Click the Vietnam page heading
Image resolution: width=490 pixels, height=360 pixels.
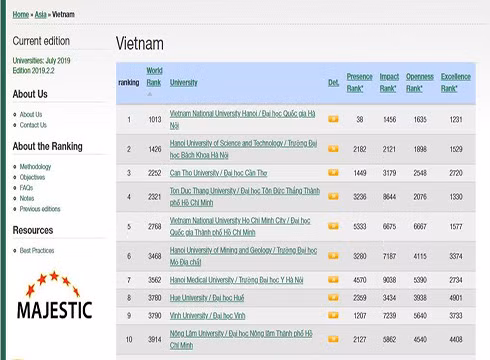point(140,44)
